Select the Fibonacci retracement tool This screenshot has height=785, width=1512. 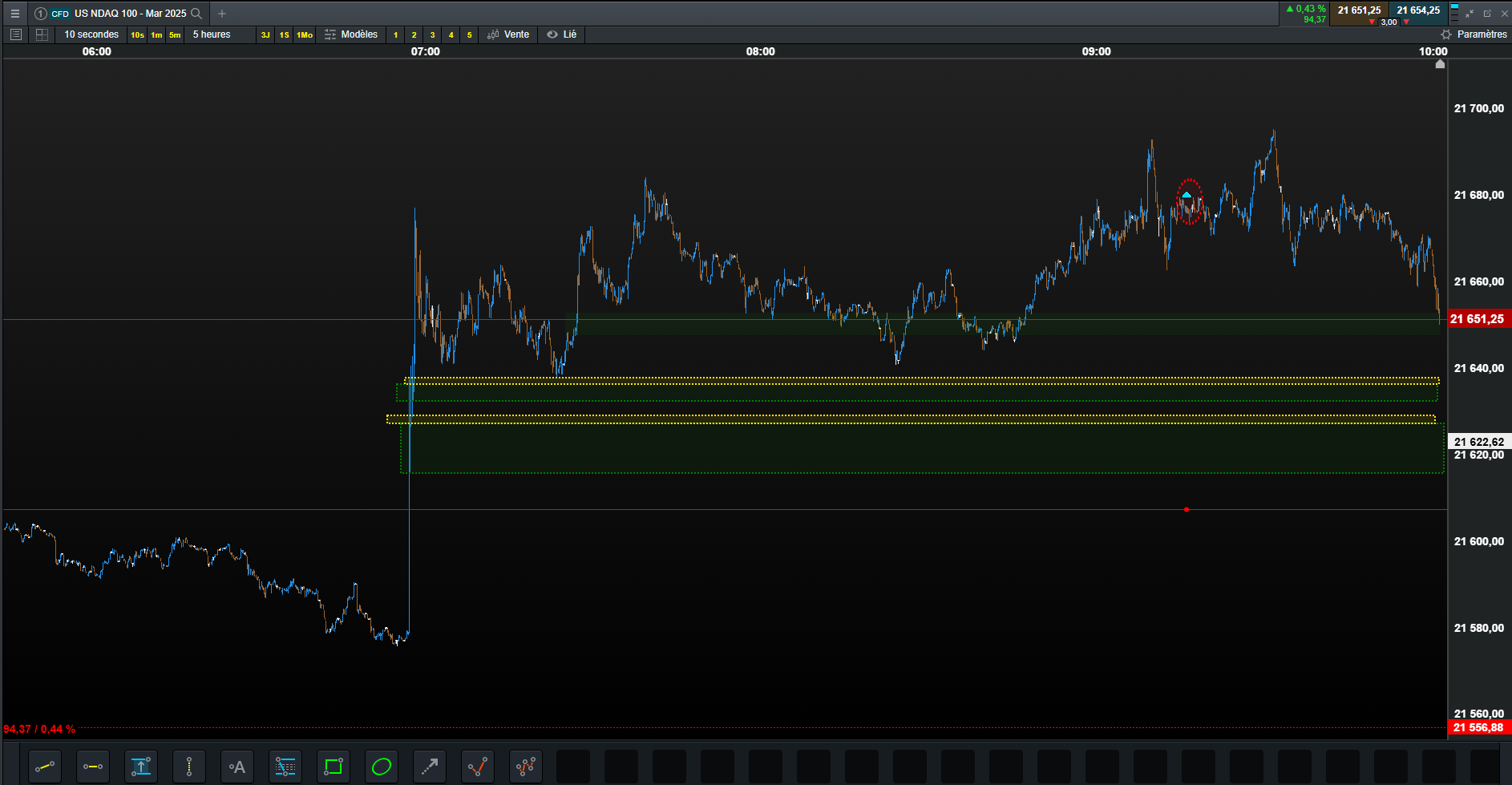285,767
